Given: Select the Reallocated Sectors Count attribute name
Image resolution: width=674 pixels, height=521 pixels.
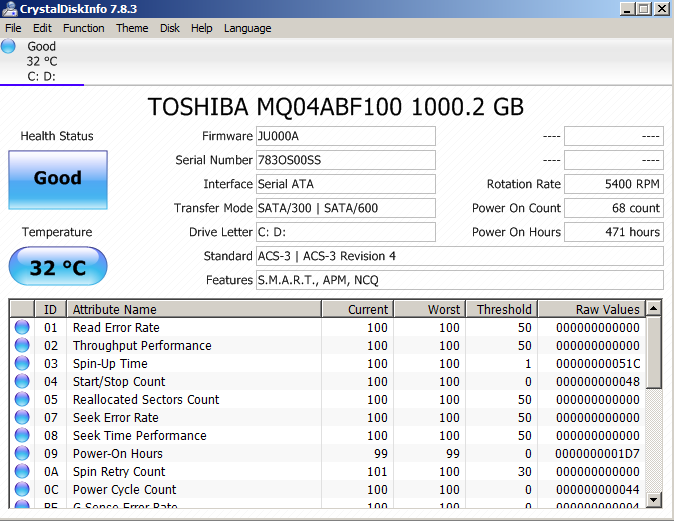Looking at the screenshot, I should [146, 400].
